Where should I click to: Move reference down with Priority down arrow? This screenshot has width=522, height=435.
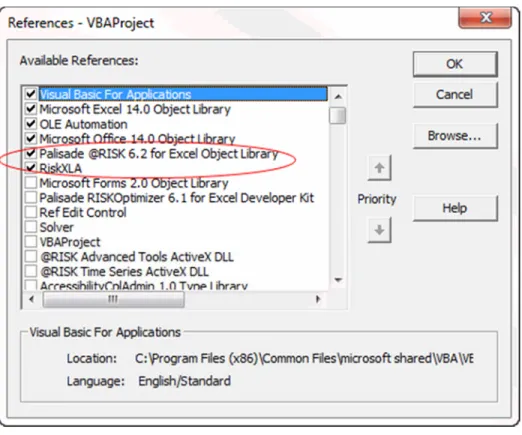click(x=379, y=230)
